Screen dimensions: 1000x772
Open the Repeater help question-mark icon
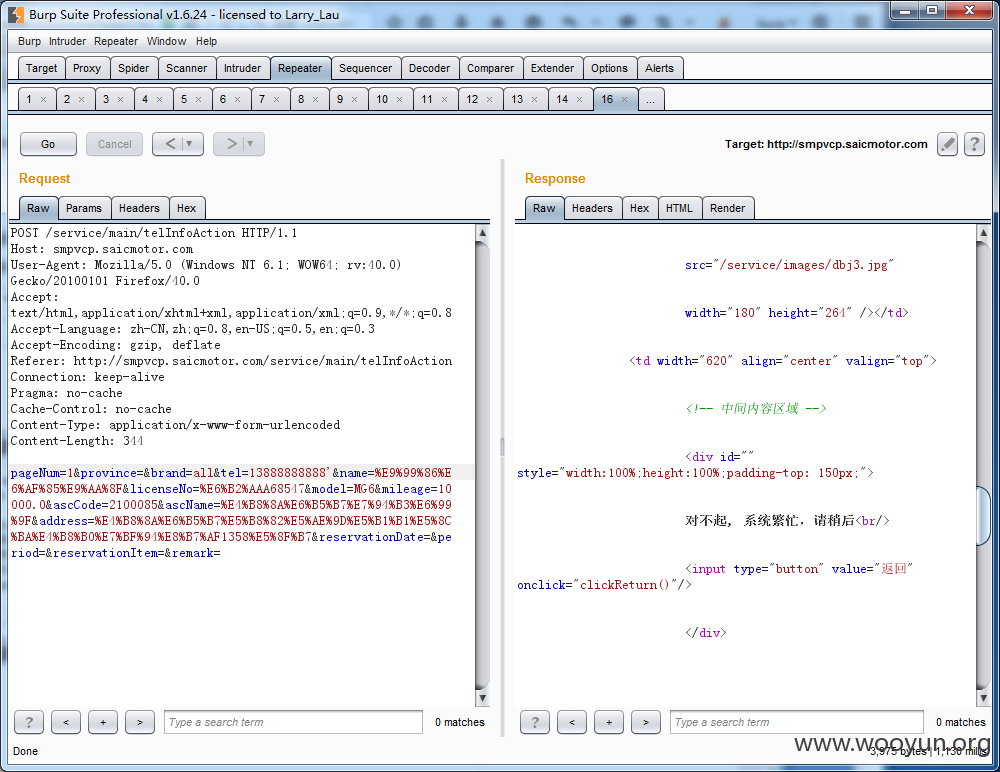[x=974, y=144]
